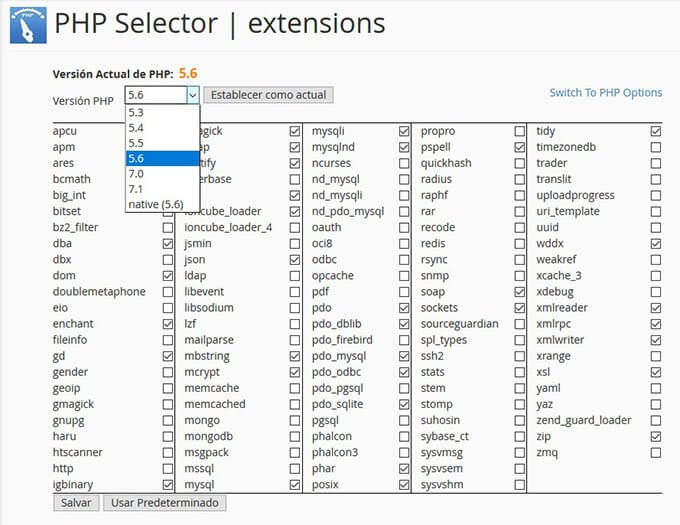The height and width of the screenshot is (525, 680).
Task: Enable the uploadprogress extension checkbox
Action: tap(656, 196)
